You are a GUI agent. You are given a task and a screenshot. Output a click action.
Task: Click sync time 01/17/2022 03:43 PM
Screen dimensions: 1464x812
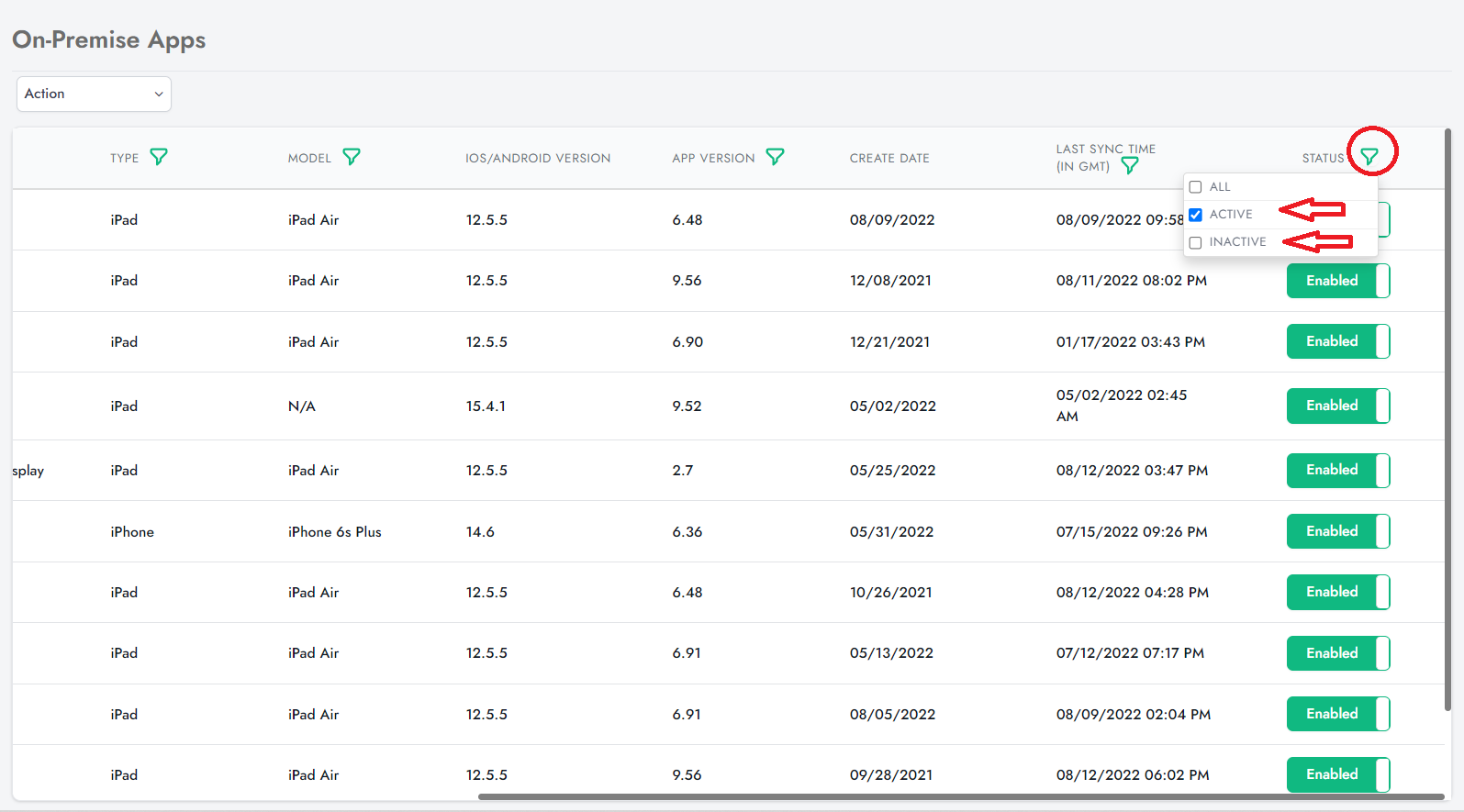coord(1130,341)
